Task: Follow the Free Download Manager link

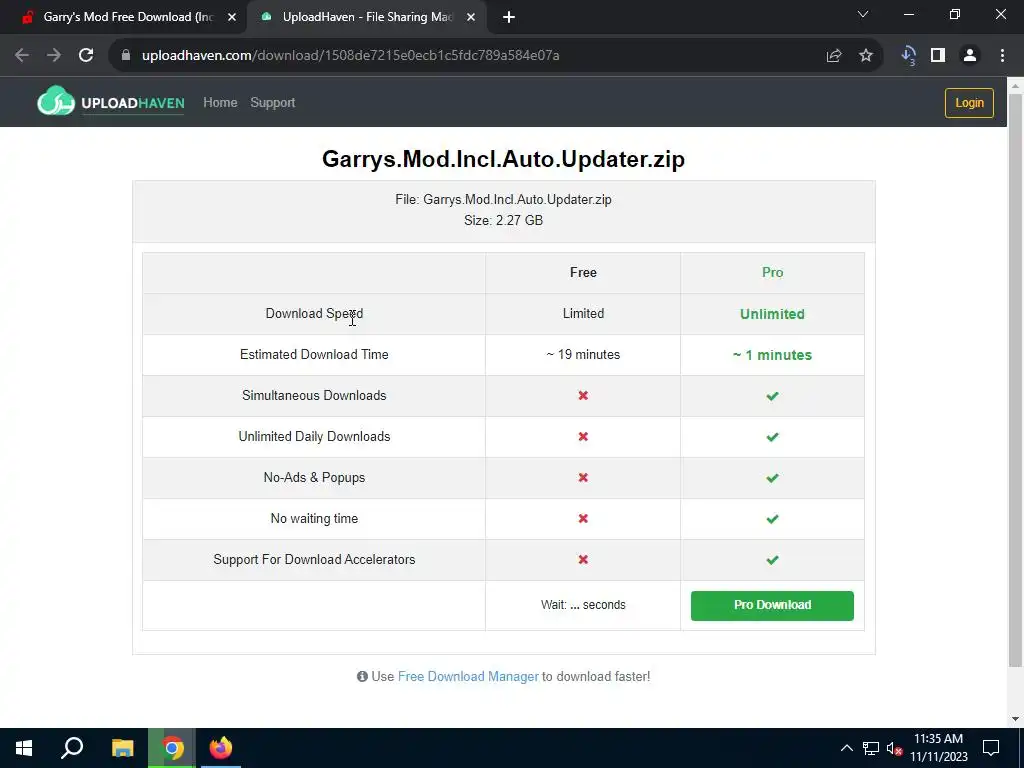Action: tap(468, 677)
